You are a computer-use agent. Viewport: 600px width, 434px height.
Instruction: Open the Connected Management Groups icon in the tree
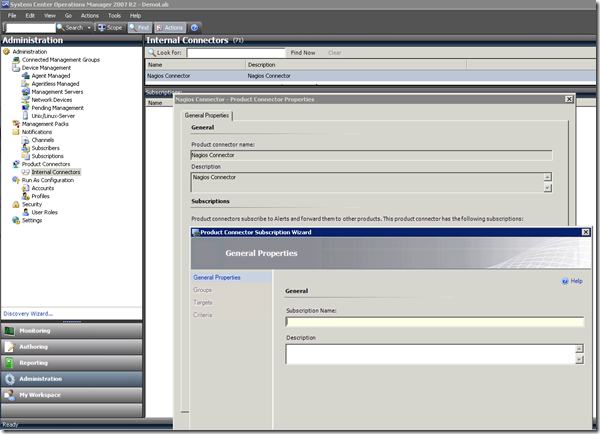pos(16,60)
